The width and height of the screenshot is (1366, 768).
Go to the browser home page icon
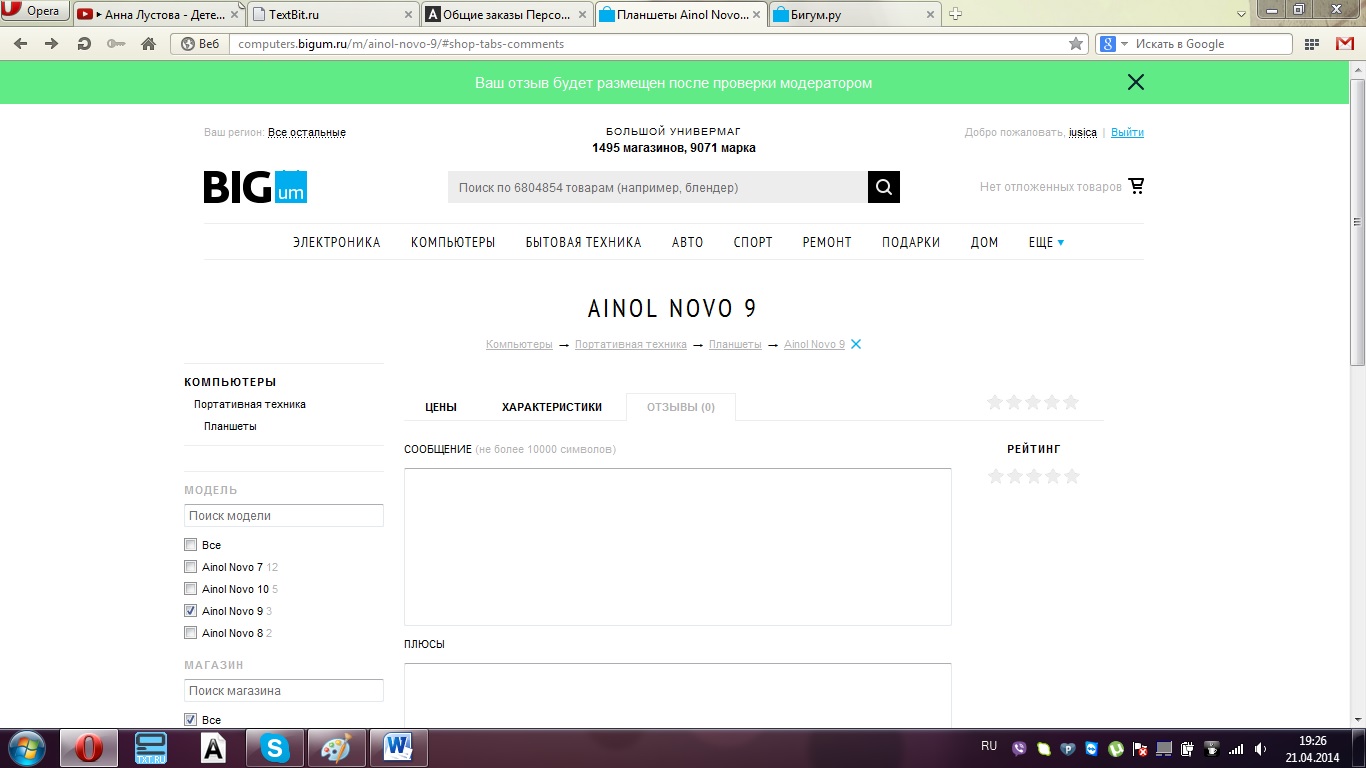tap(148, 44)
